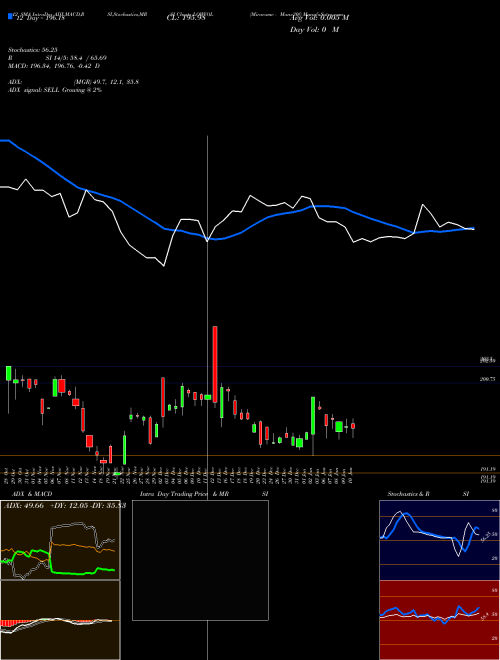The height and width of the screenshot is (660, 500).
Task: Click the 'Stochastics & R SI' panel title
Action: tap(428, 494)
